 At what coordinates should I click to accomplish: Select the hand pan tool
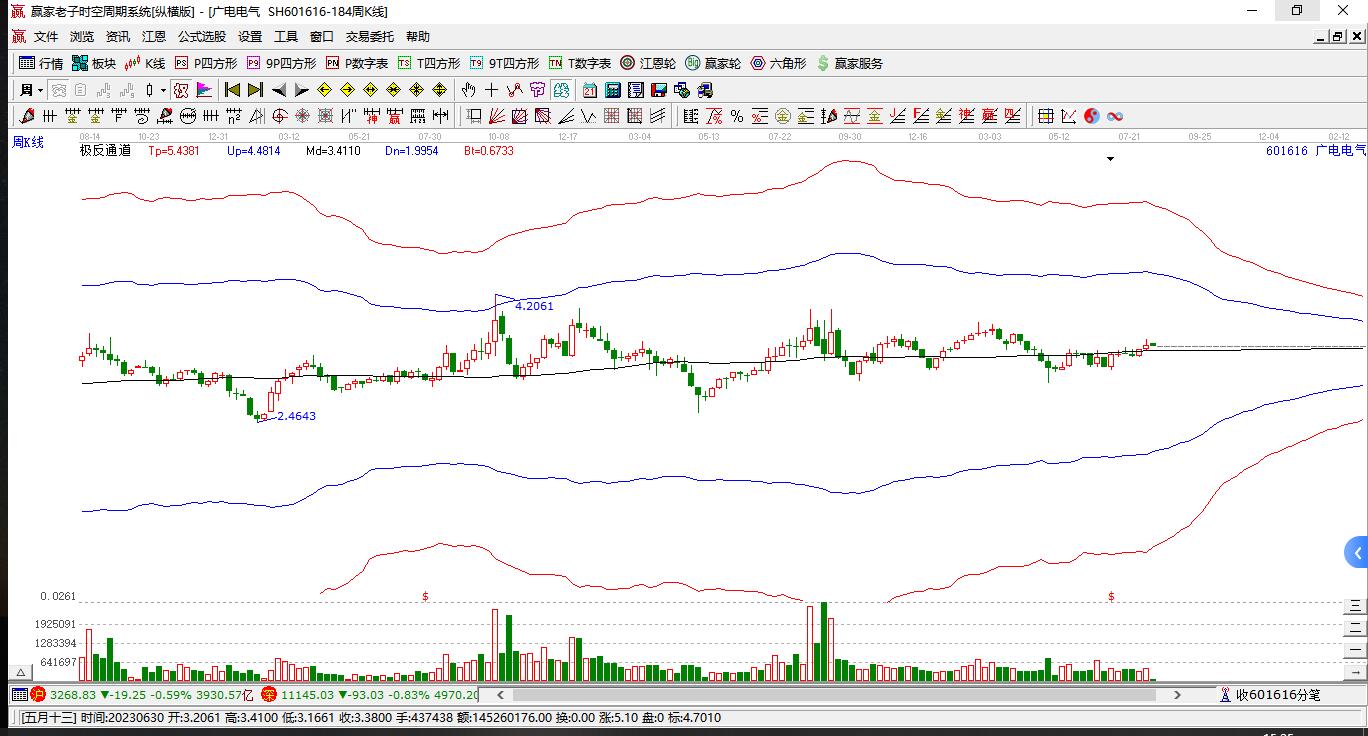[x=468, y=90]
